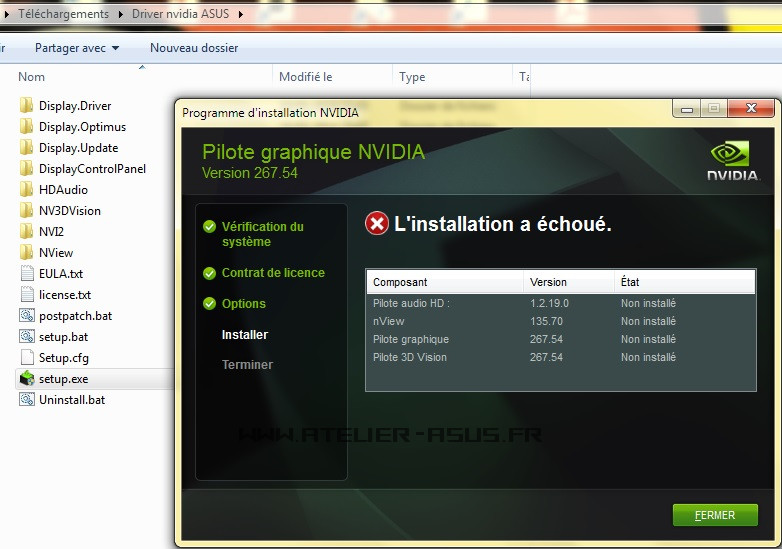Sort files by Nom column header

click(31, 77)
